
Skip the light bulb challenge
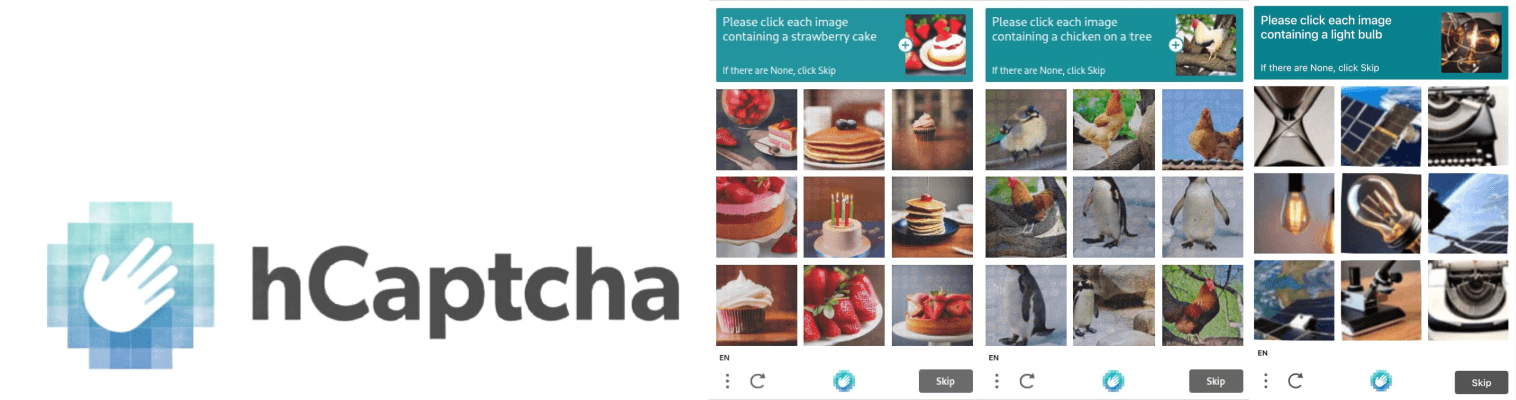coord(1481,382)
